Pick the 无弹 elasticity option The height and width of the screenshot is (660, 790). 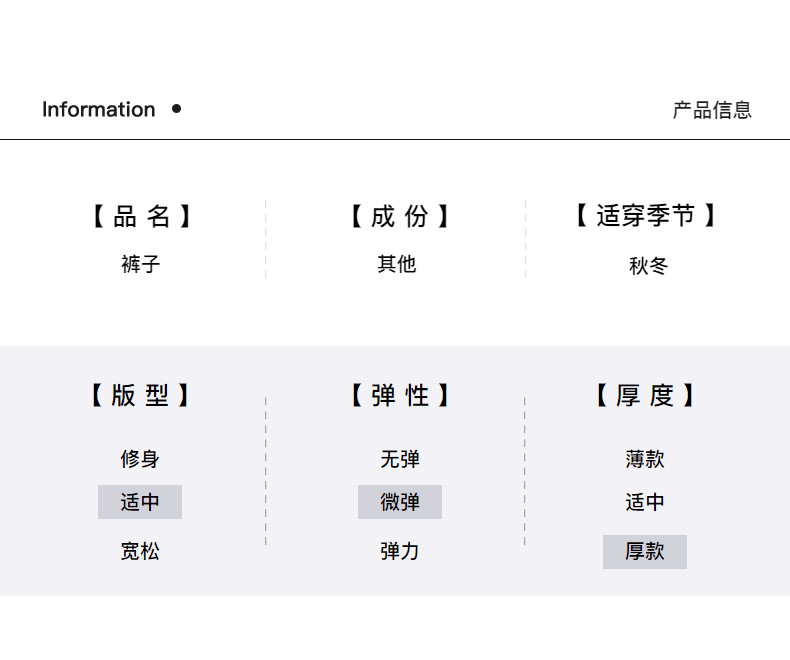coord(399,460)
